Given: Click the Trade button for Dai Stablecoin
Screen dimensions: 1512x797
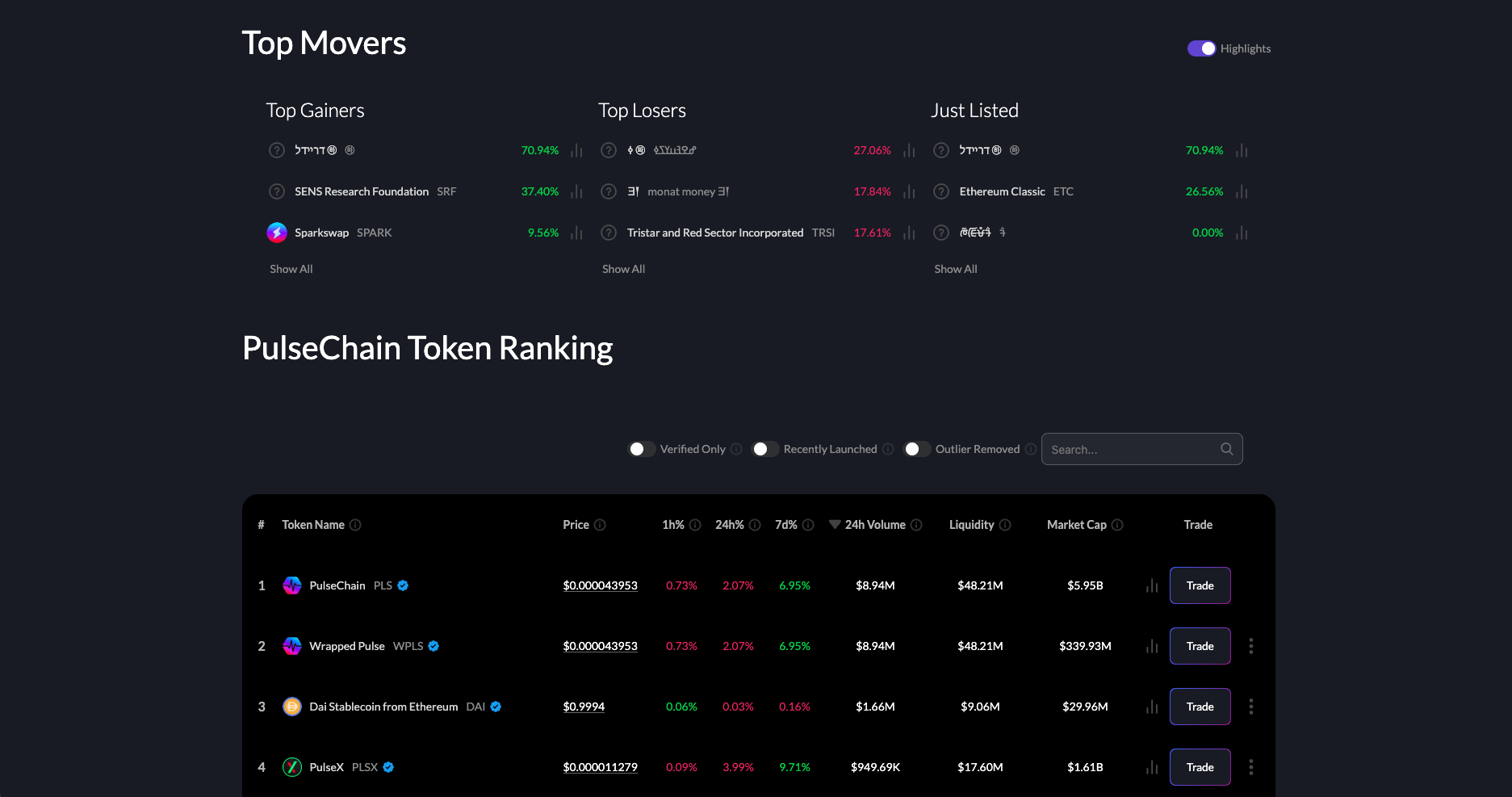Looking at the screenshot, I should [x=1200, y=706].
